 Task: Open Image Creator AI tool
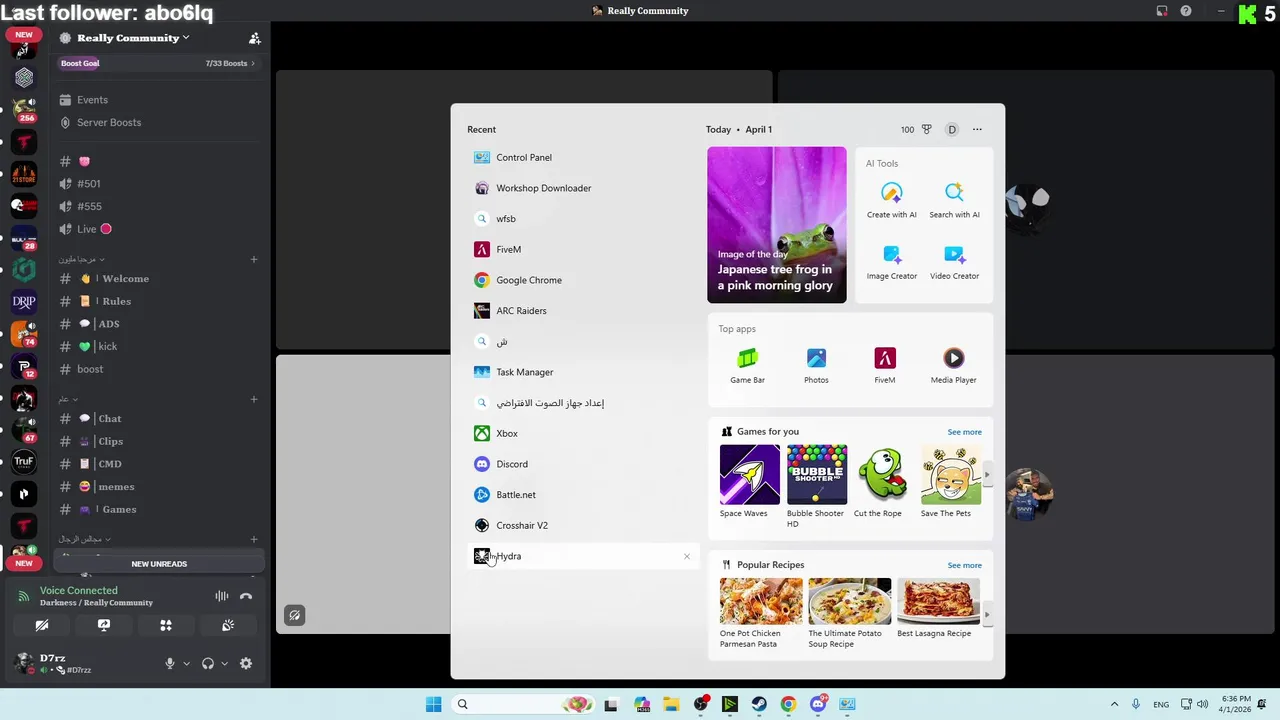(892, 263)
